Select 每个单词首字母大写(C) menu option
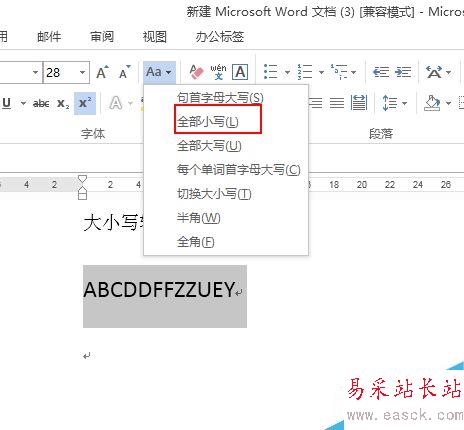 [226, 170]
